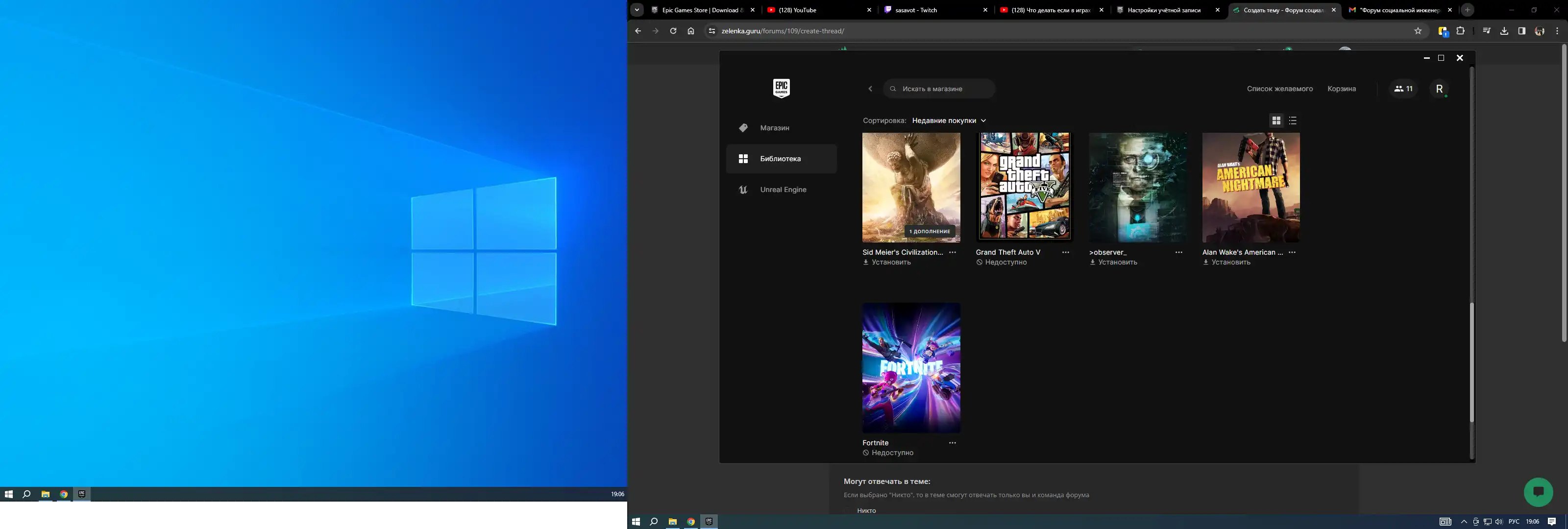The width and height of the screenshot is (1568, 529).
Task: Open Корзина cart link
Action: (x=1342, y=89)
